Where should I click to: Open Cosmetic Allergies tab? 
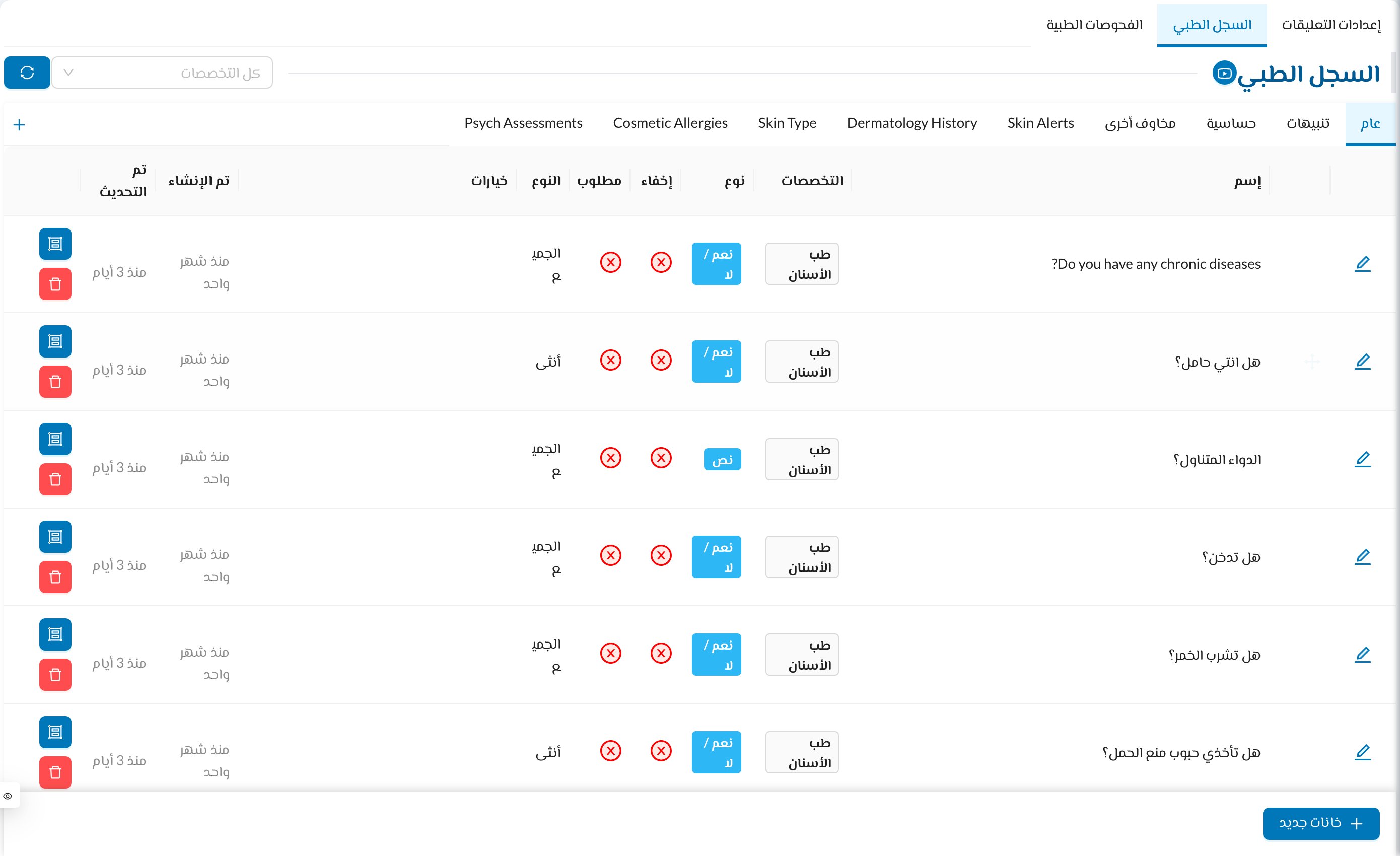pyautogui.click(x=670, y=123)
